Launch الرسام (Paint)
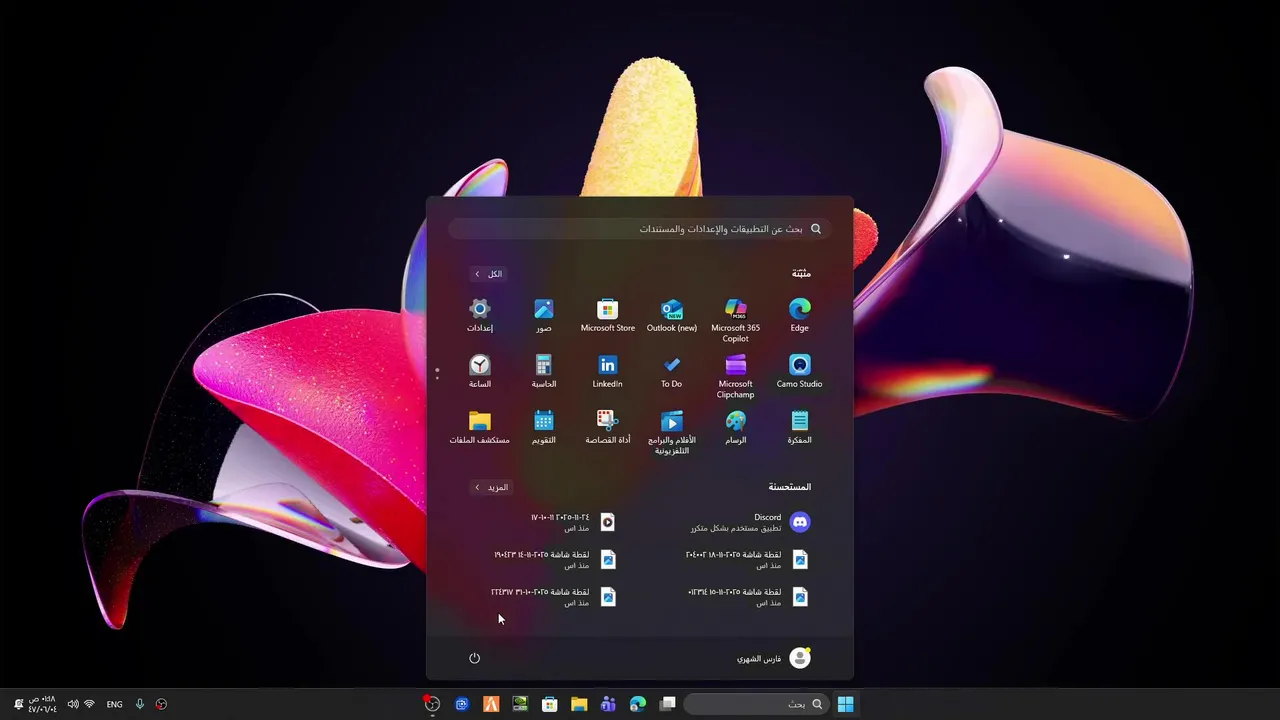Viewport: 1280px width, 720px height. pos(735,427)
